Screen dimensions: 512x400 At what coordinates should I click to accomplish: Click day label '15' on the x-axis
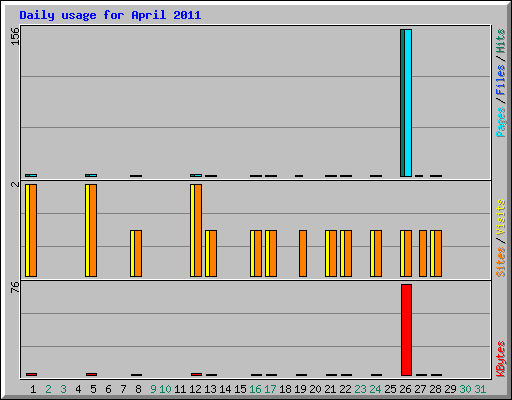(240, 389)
